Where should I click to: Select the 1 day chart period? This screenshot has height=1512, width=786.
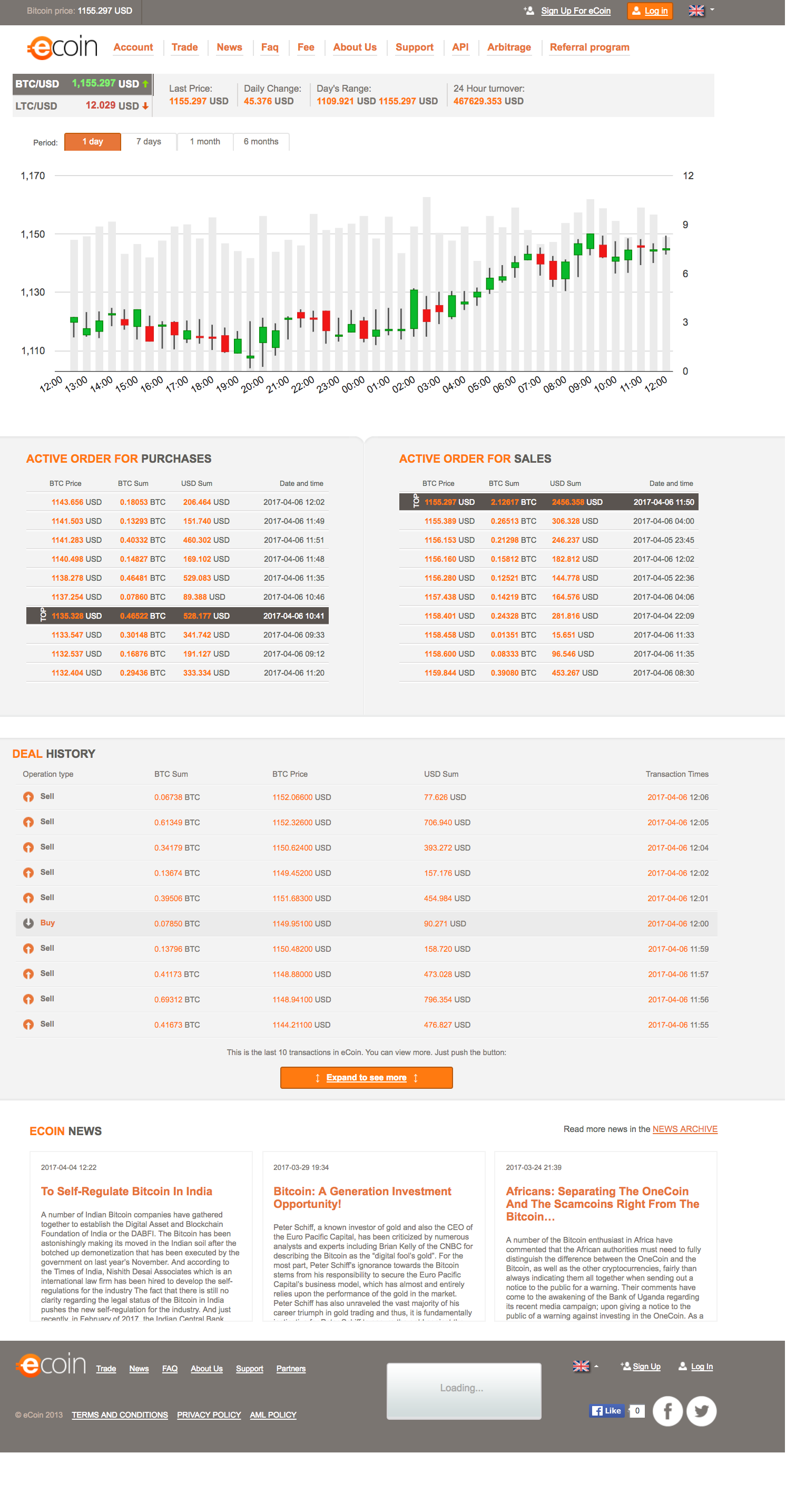click(93, 141)
